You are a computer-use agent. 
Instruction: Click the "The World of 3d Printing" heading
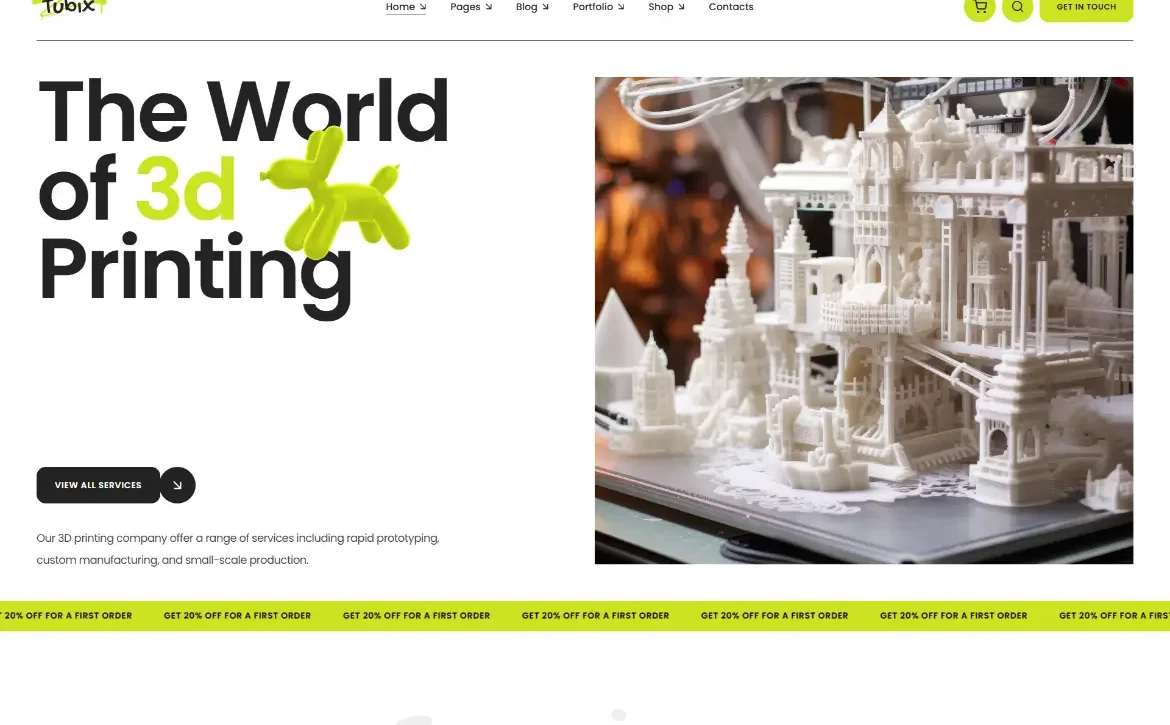243,198
